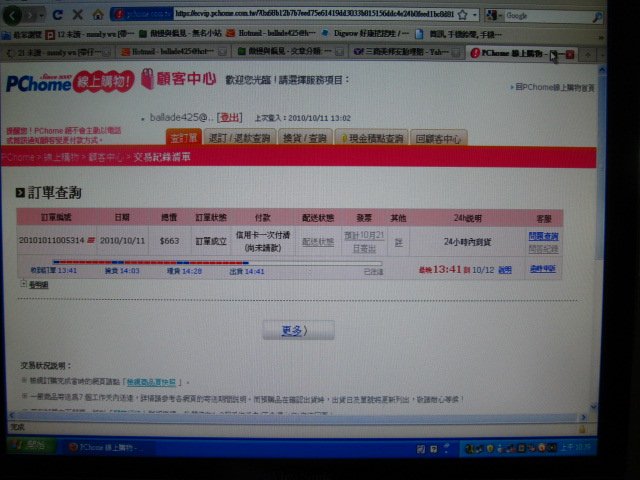
Task: Click the PChome logo
Action: click(x=70, y=82)
